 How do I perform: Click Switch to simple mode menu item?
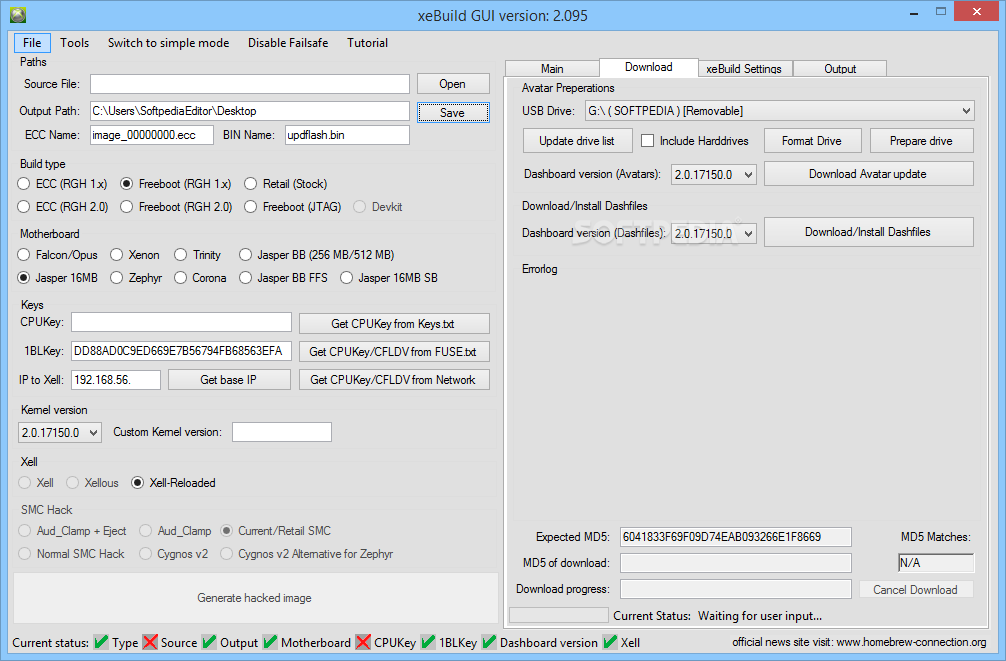168,43
